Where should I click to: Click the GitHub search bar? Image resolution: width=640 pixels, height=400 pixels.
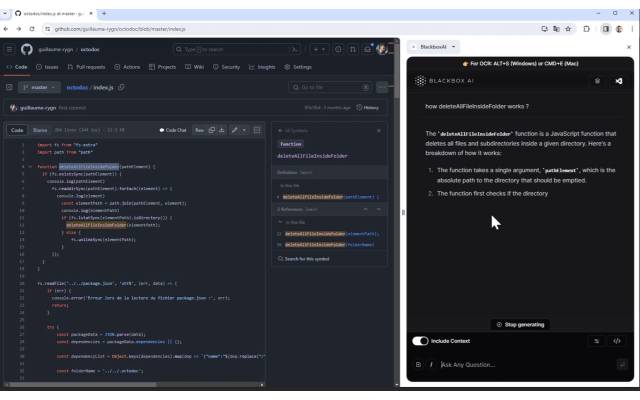click(237, 49)
